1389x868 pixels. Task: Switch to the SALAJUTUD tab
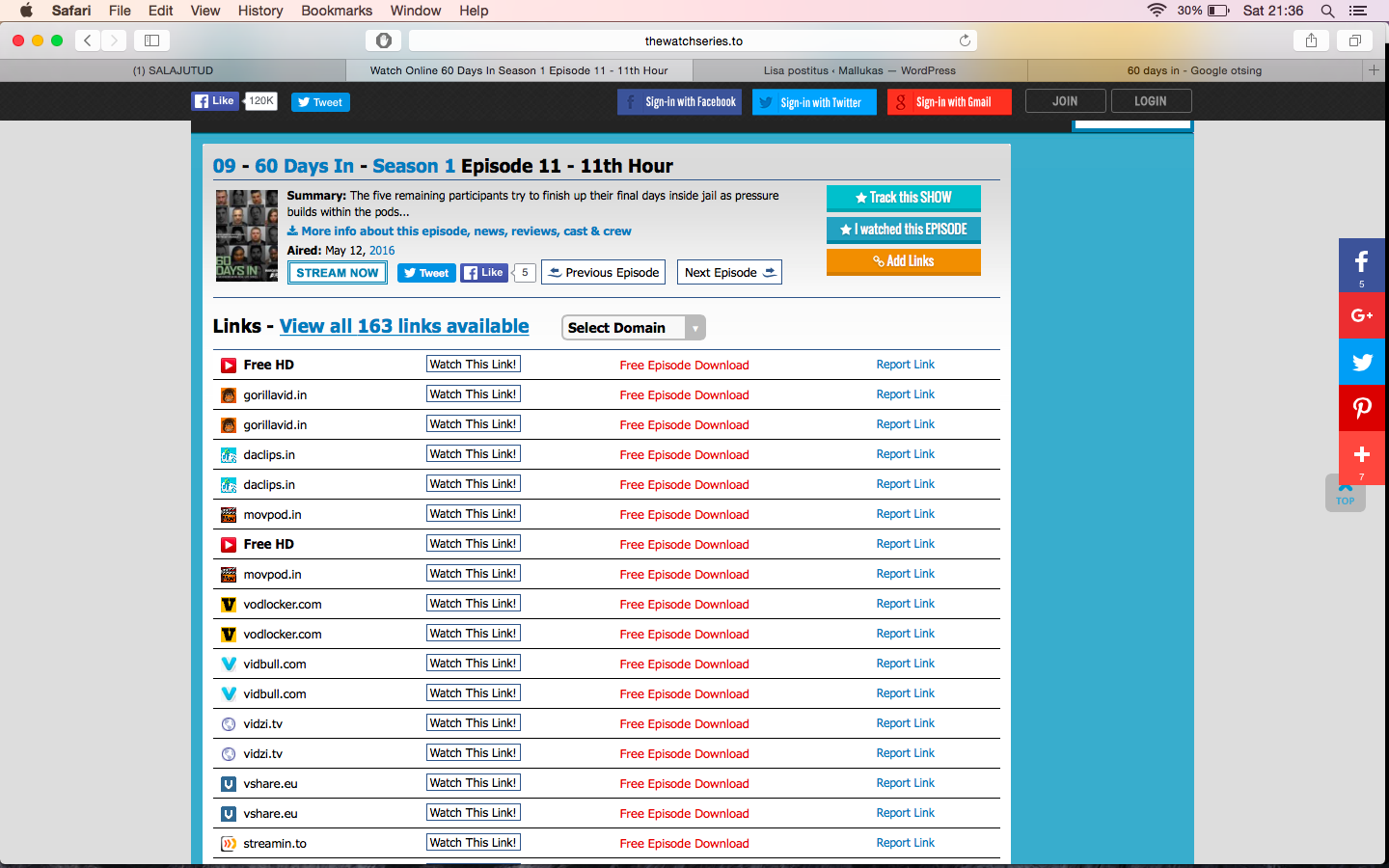[x=173, y=70]
